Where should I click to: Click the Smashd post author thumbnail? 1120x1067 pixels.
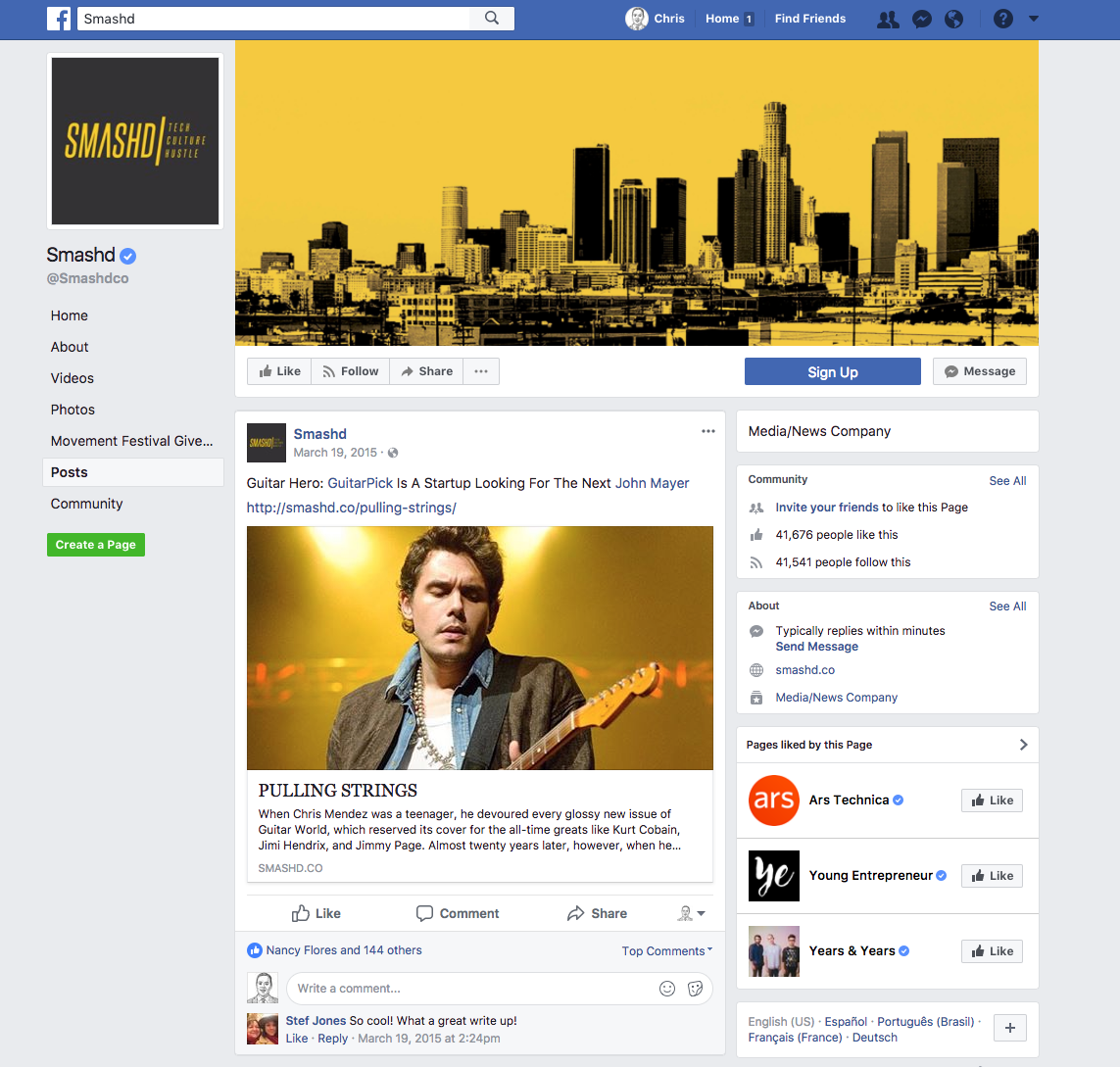267,443
